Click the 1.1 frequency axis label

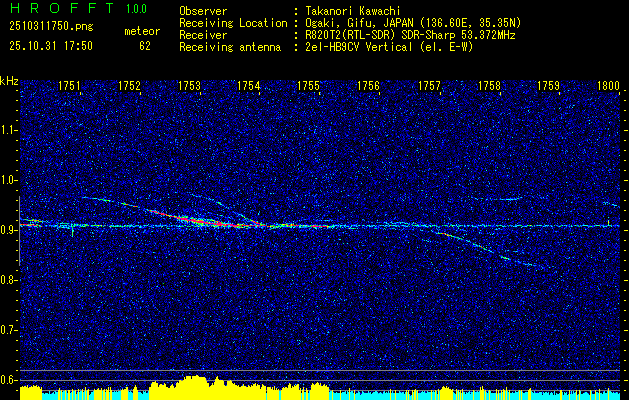[x=9, y=130]
